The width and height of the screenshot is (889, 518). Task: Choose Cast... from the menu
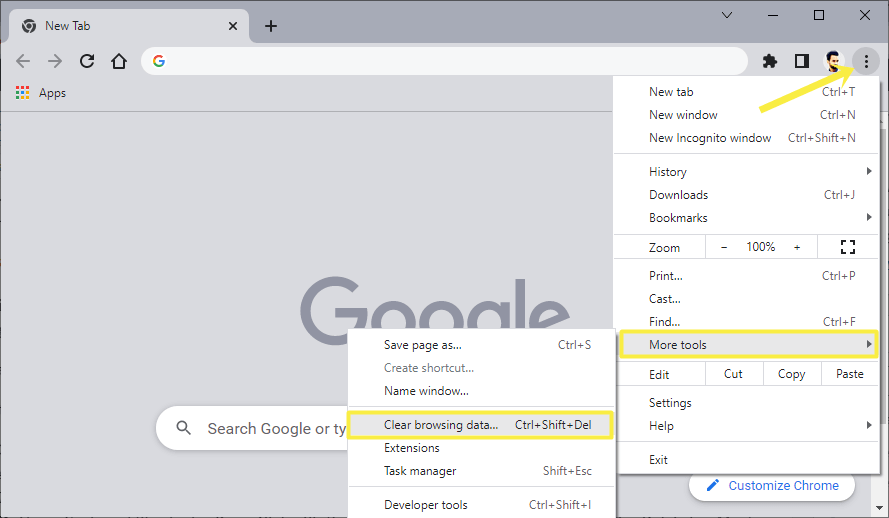[747, 299]
